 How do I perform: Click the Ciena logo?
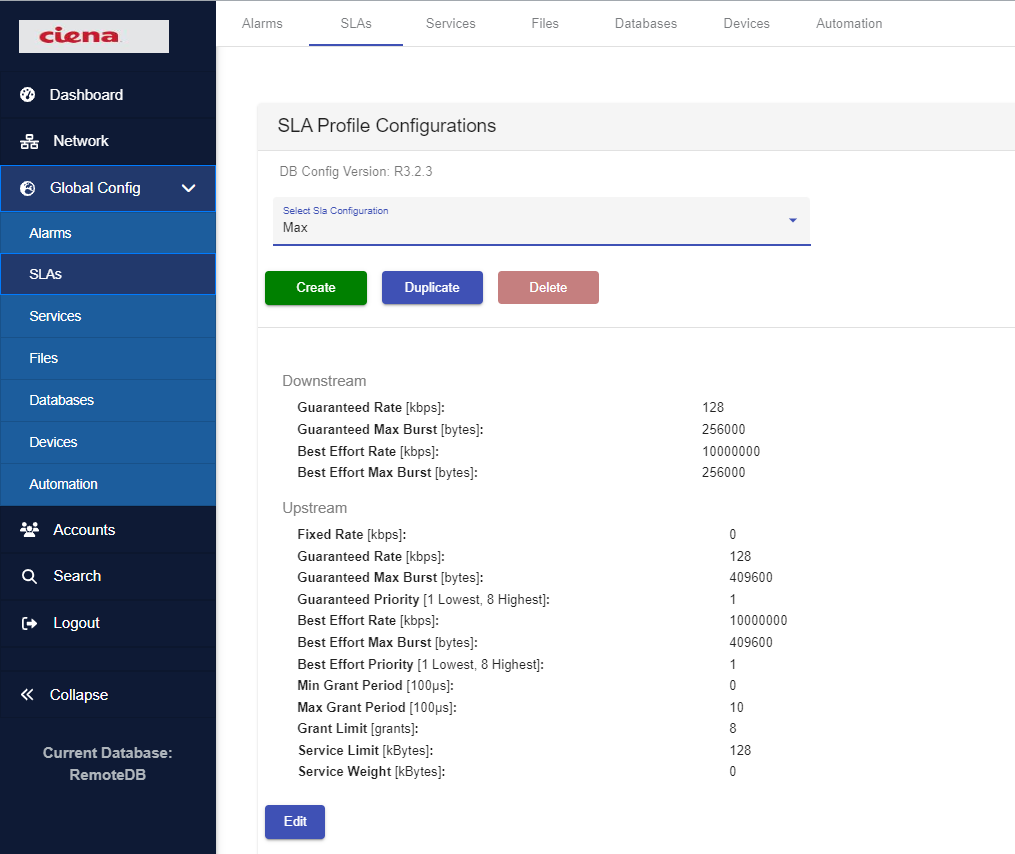pyautogui.click(x=94, y=36)
